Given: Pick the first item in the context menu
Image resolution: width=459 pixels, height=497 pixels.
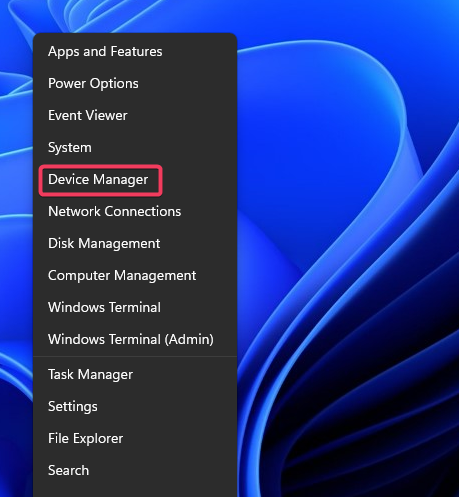Looking at the screenshot, I should pos(135,51).
